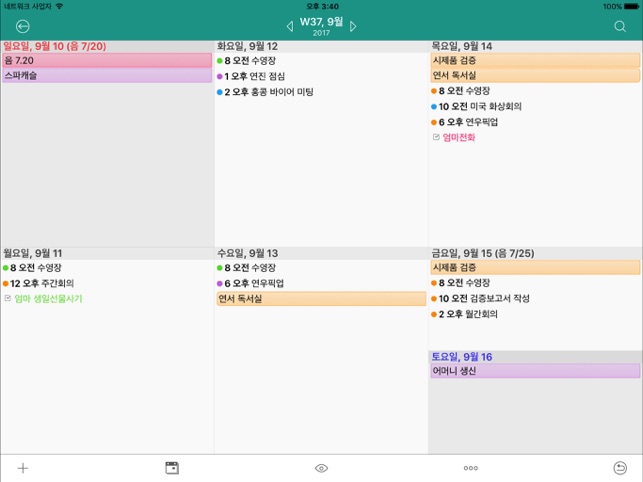The height and width of the screenshot is (482, 643).
Task: Open Thursday's 8 오전 수영장 event
Action: pos(461,91)
